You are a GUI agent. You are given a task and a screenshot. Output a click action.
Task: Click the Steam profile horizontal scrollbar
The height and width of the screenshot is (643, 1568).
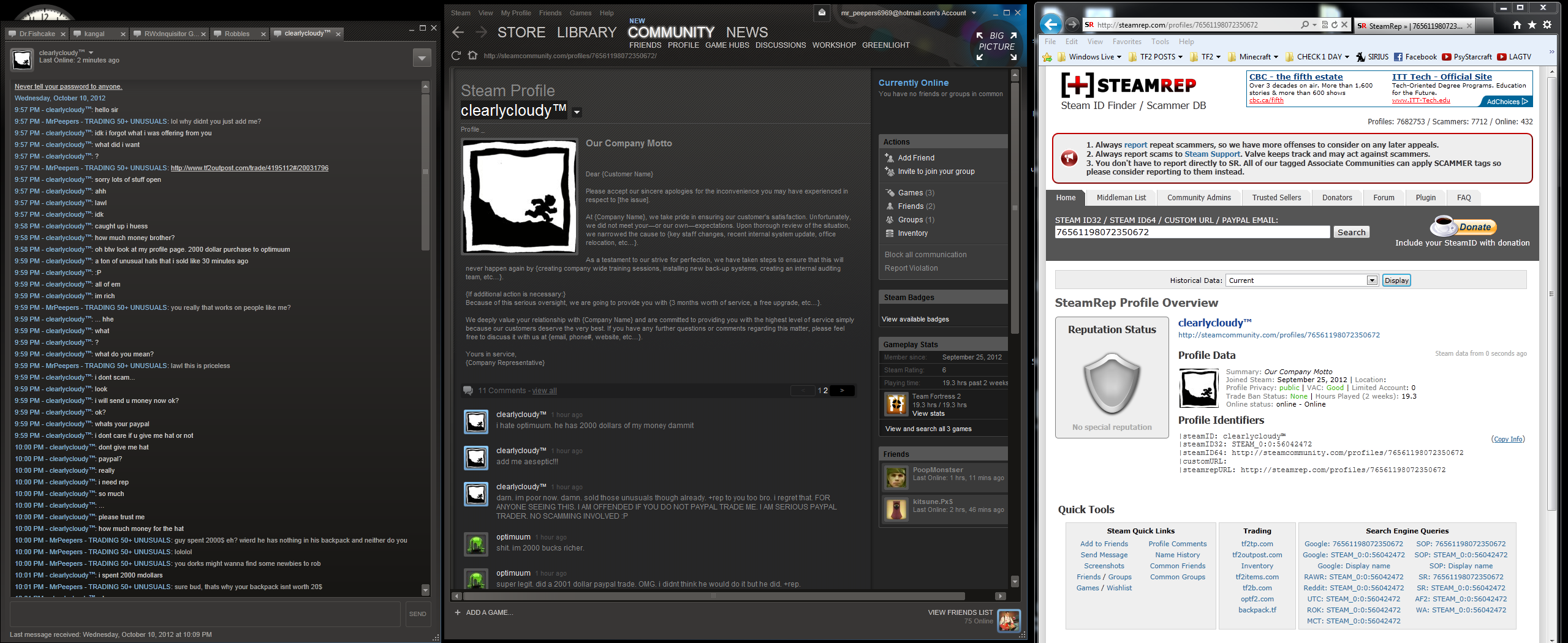(x=713, y=596)
